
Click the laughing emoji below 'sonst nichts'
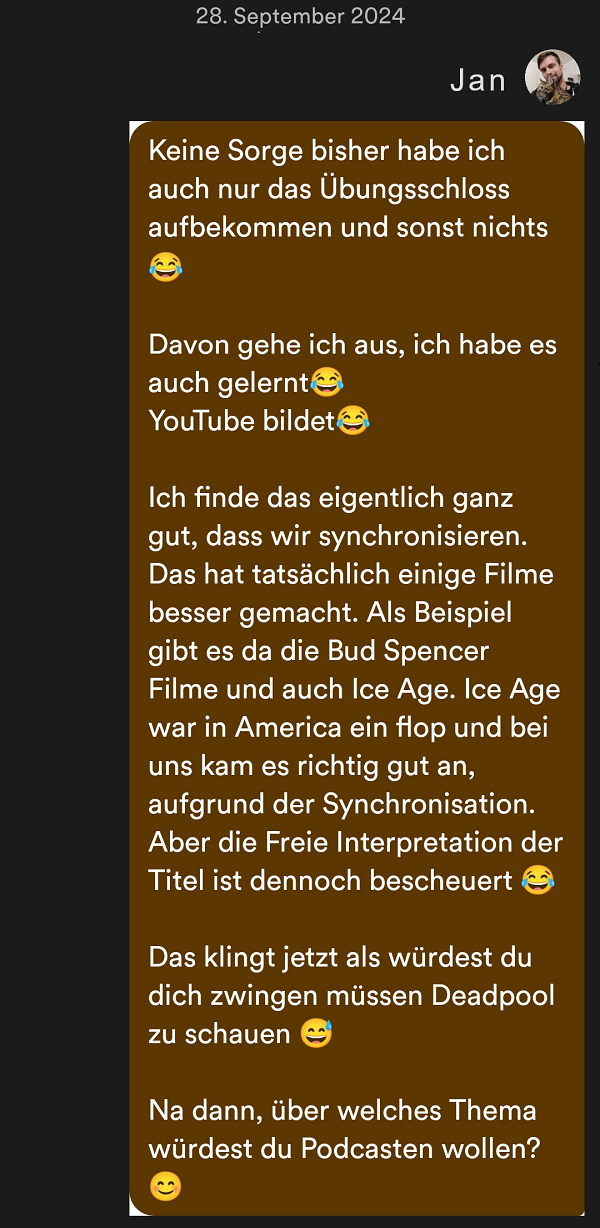tap(166, 267)
